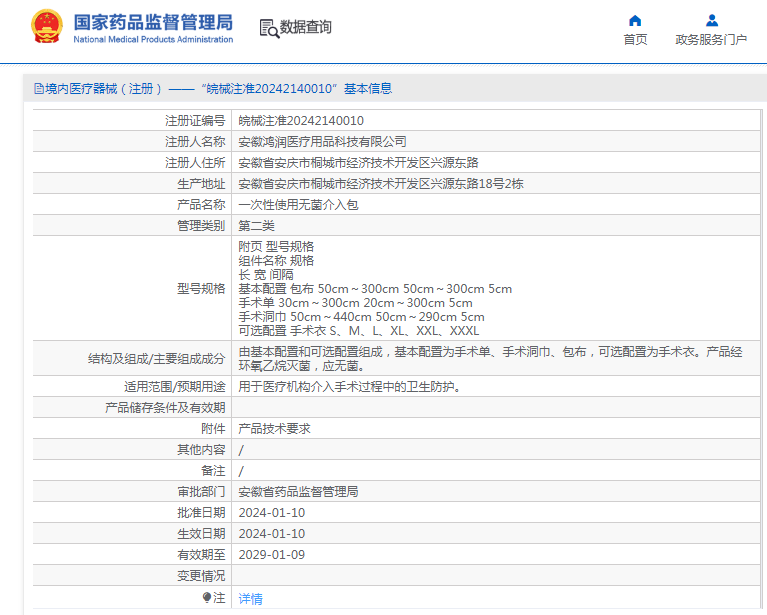The width and height of the screenshot is (767, 615).
Task: Click the user portal person icon
Action: click(712, 21)
